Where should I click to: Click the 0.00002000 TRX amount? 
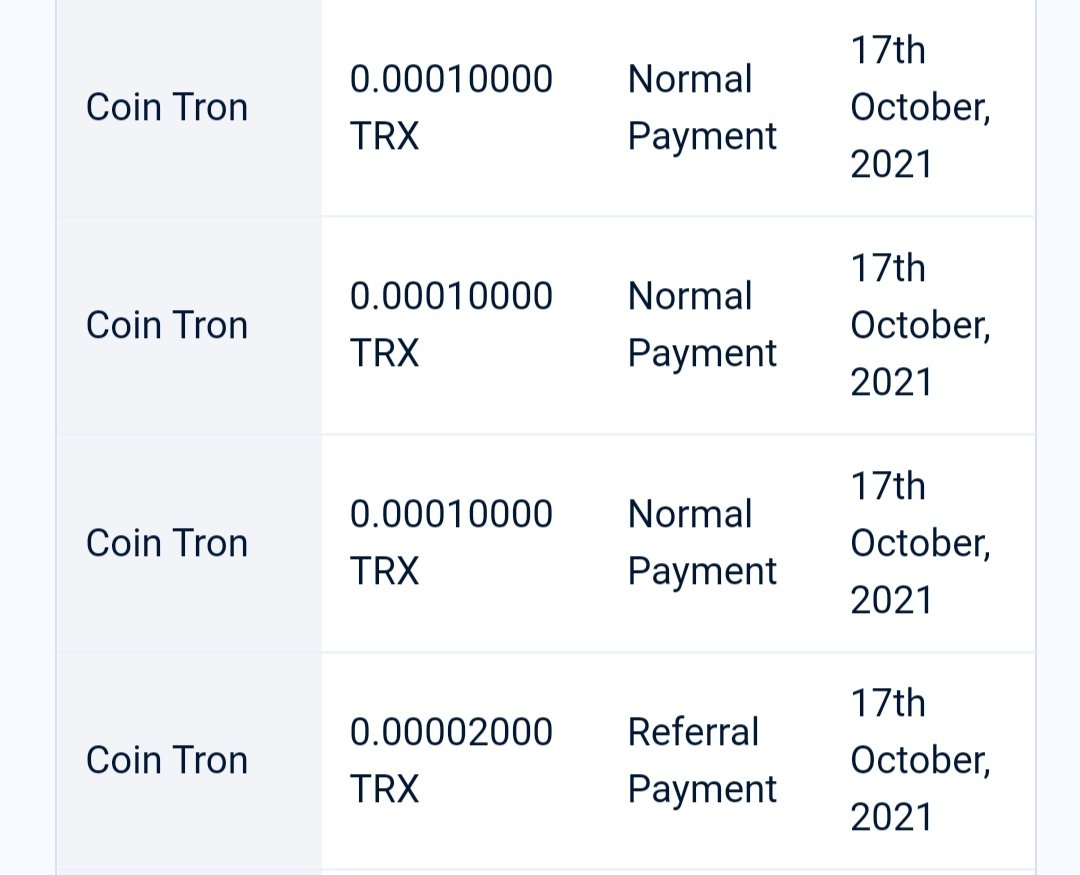click(451, 761)
